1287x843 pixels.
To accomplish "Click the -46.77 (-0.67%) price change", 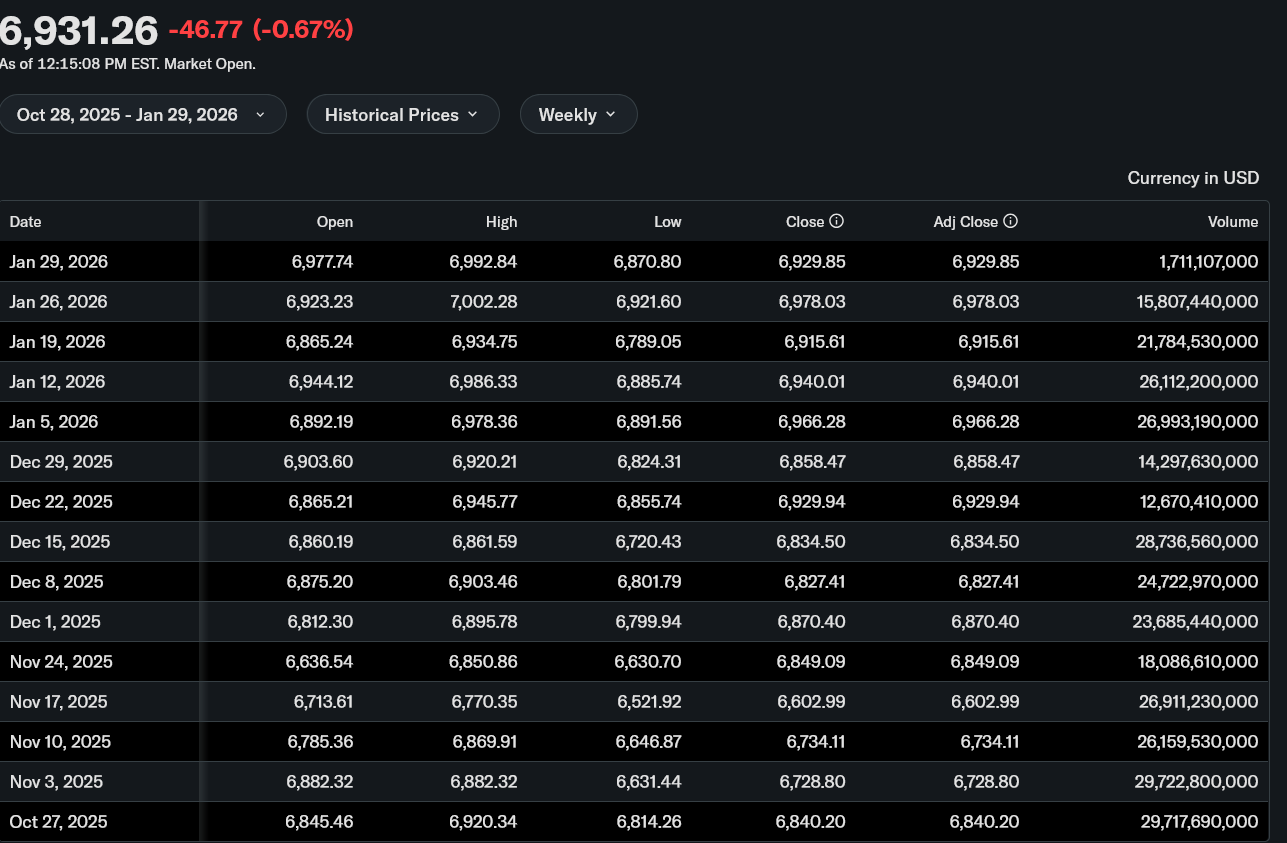I will tap(261, 30).
